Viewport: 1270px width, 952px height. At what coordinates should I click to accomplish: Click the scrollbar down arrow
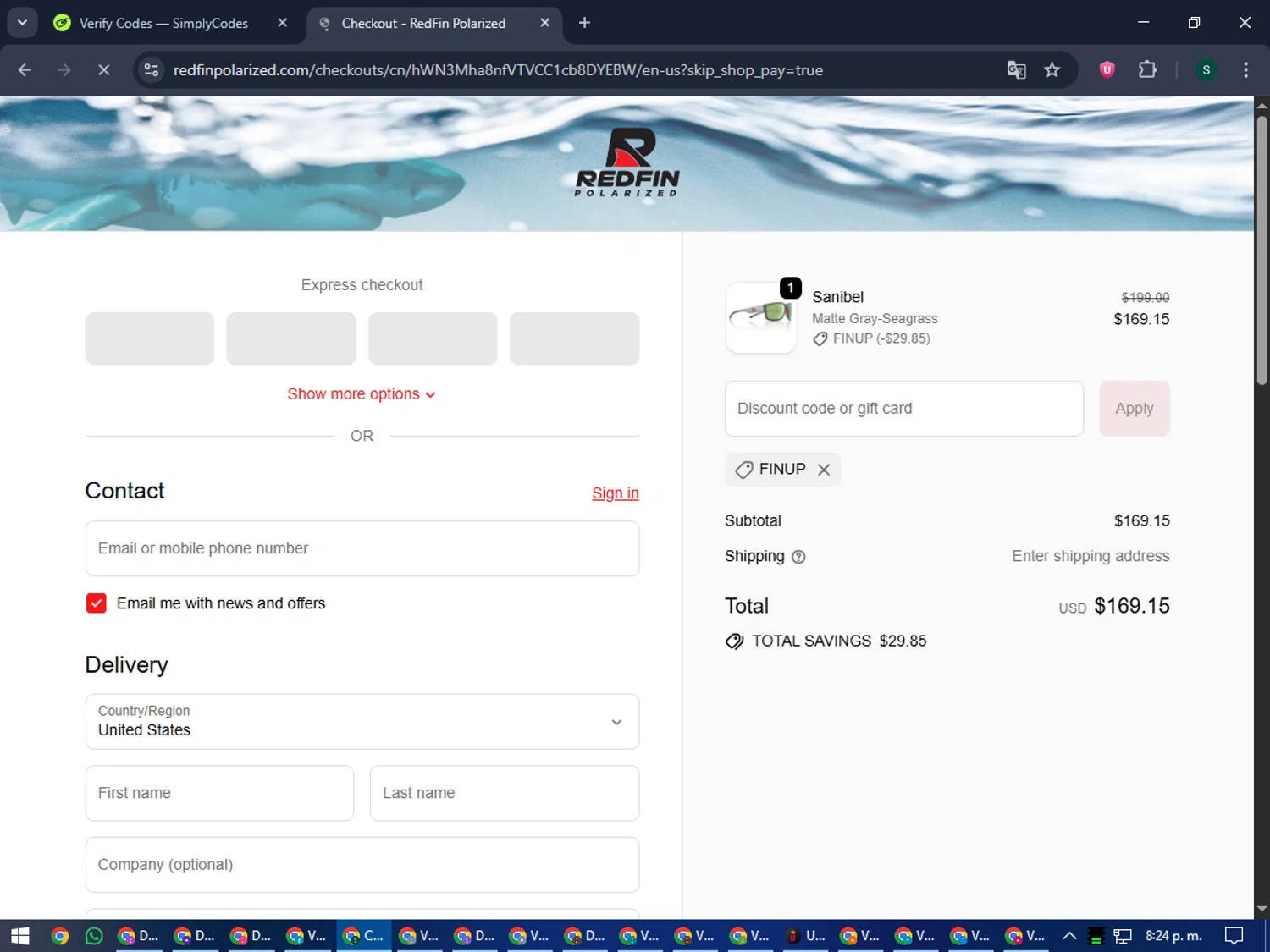pos(1262,909)
